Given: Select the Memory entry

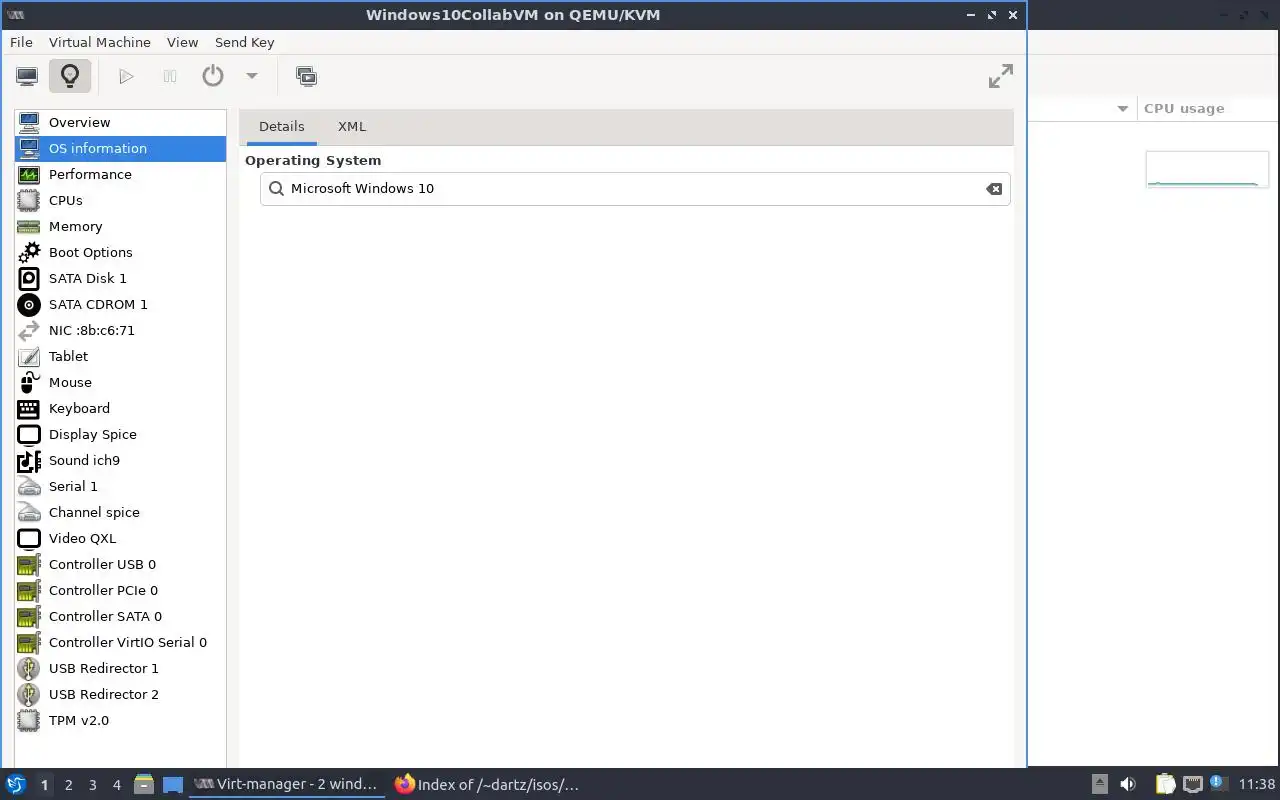Looking at the screenshot, I should click(120, 226).
